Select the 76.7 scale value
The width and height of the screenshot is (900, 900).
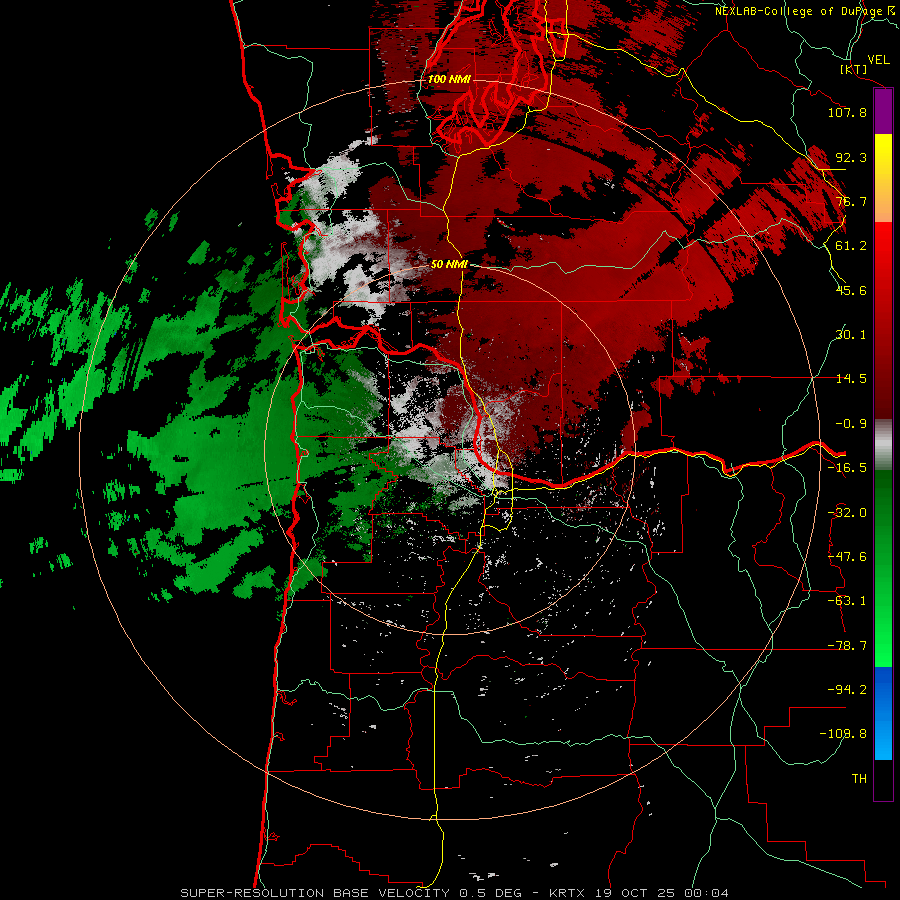point(851,201)
